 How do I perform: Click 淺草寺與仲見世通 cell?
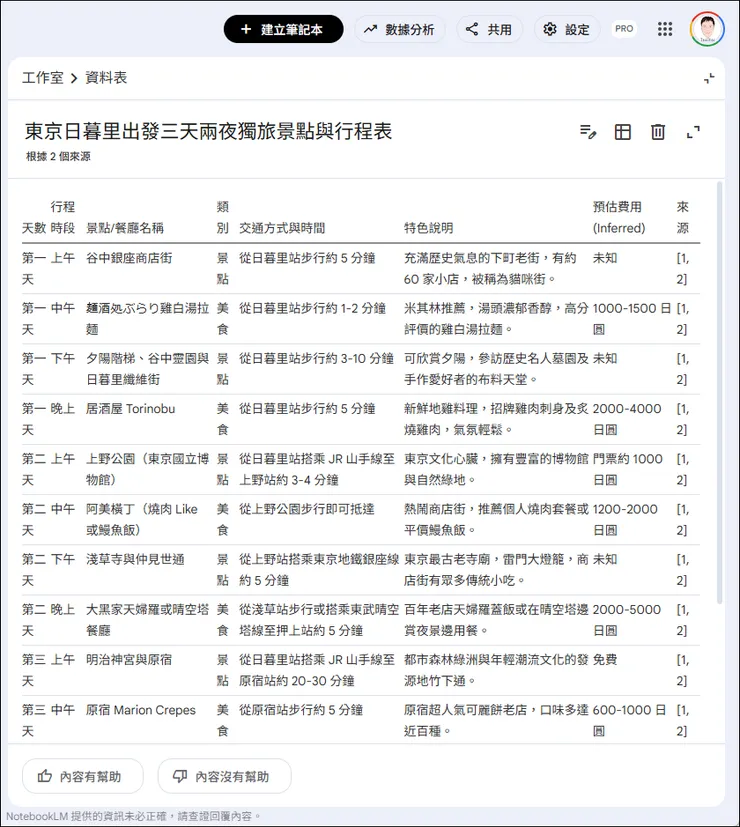click(135, 559)
